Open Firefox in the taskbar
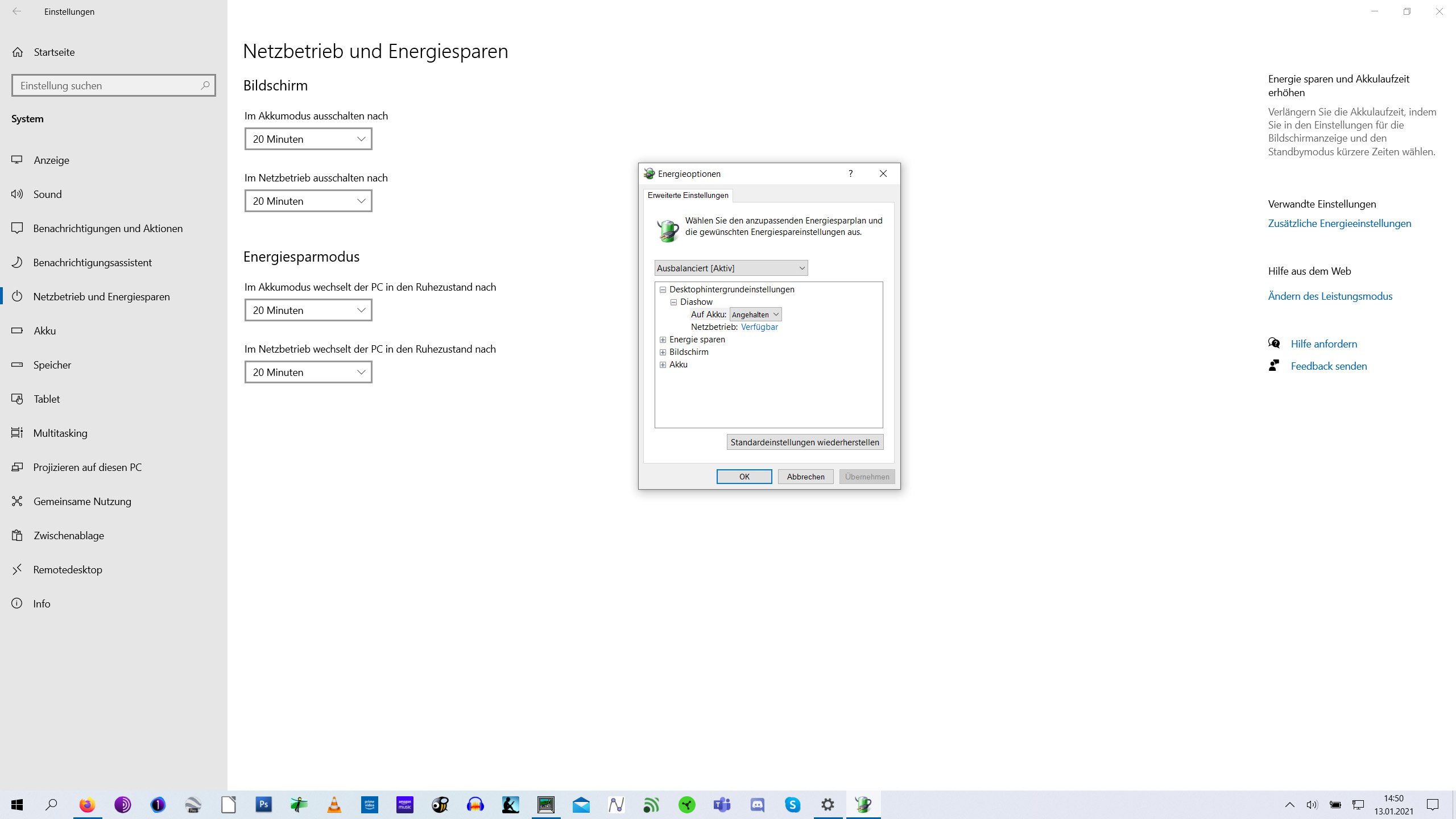The height and width of the screenshot is (819, 1456). click(88, 804)
